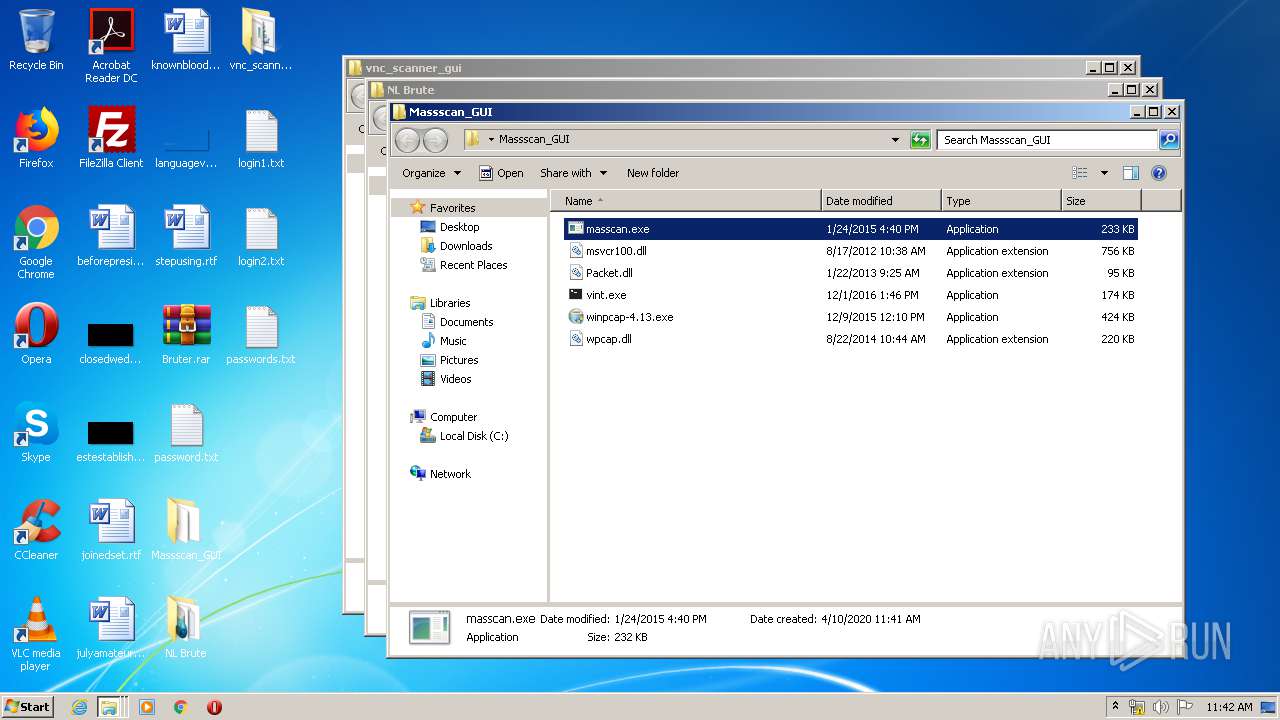Open Desktop in Favorites
Viewport: 1280px width, 720px height.
[459, 227]
